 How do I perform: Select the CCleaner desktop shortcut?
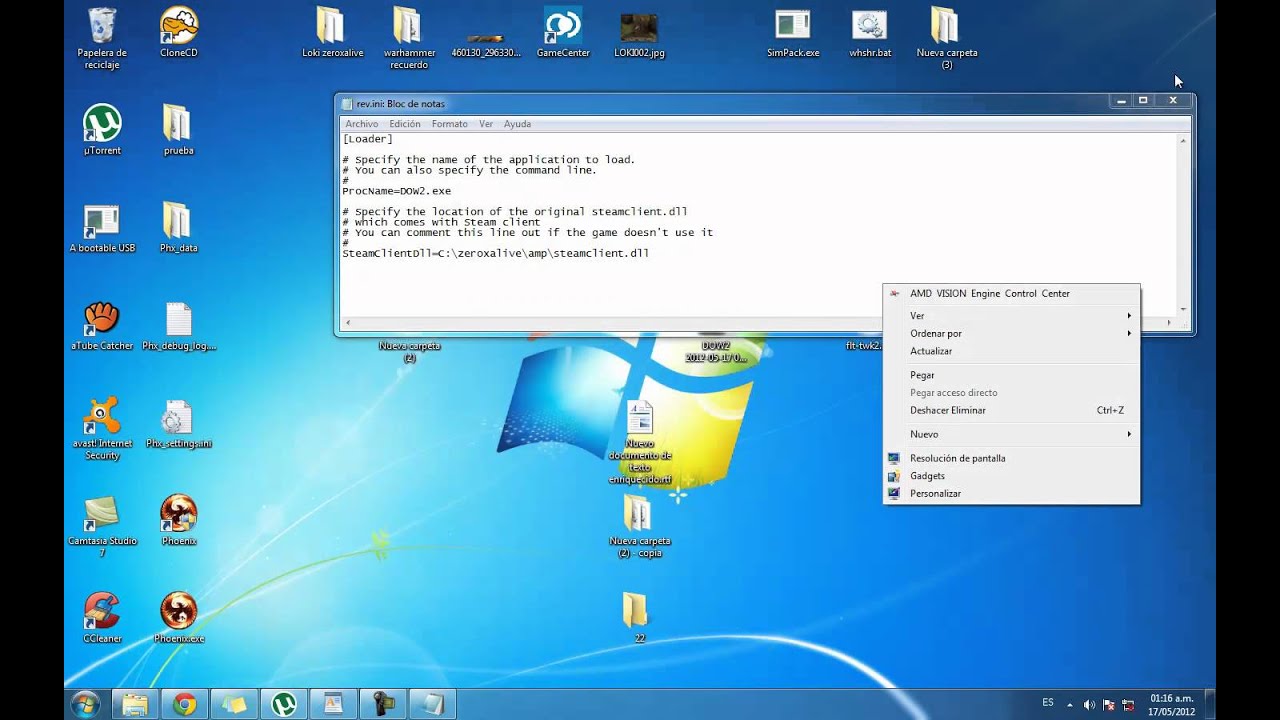click(102, 618)
